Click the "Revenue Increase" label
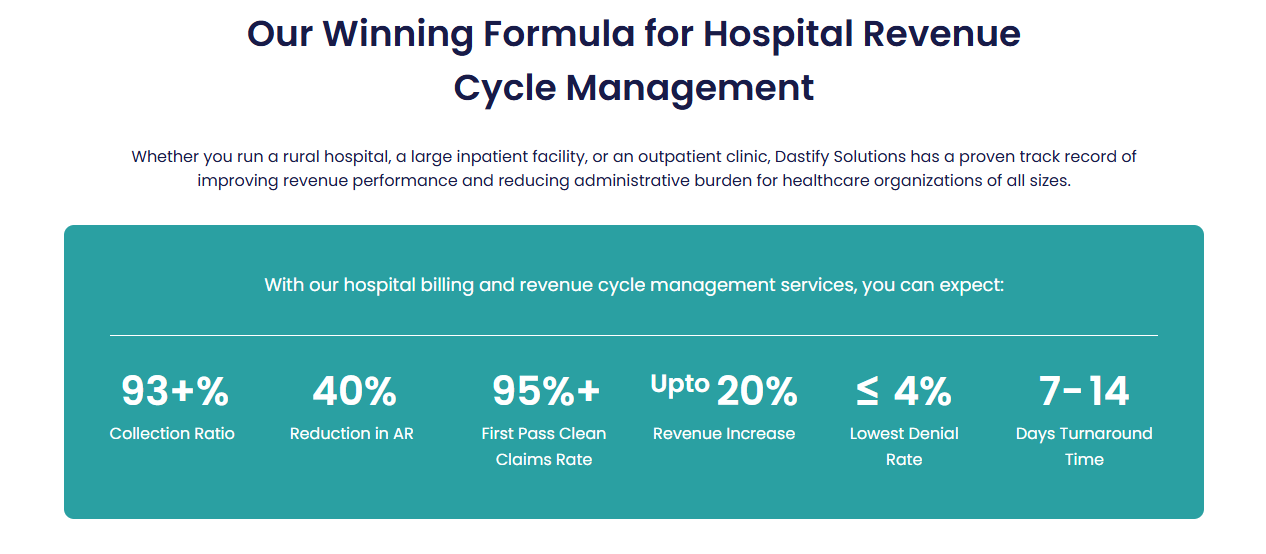Screen dimensions: 1266x554 point(724,434)
